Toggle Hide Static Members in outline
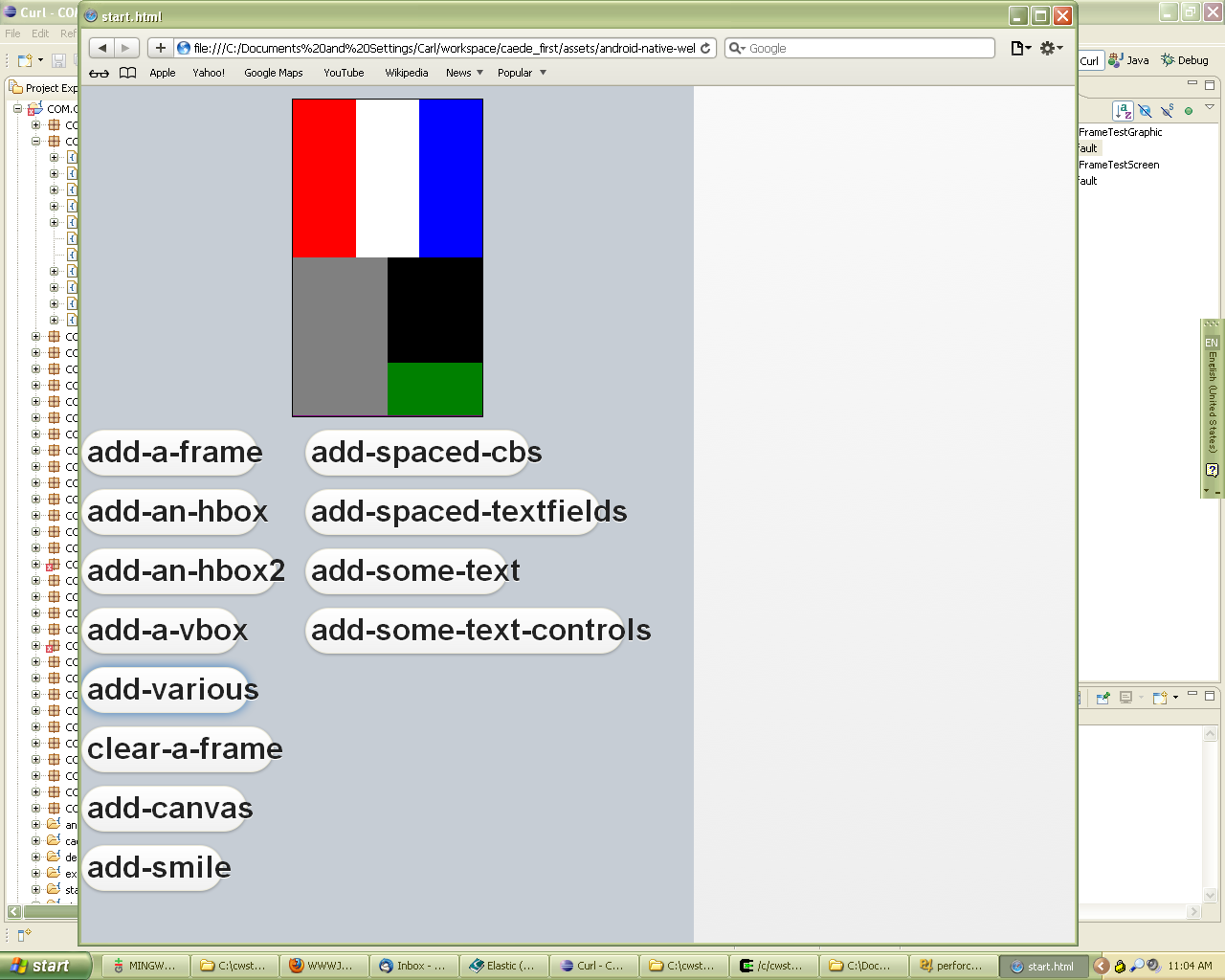Image resolution: width=1225 pixels, height=980 pixels. click(1167, 111)
